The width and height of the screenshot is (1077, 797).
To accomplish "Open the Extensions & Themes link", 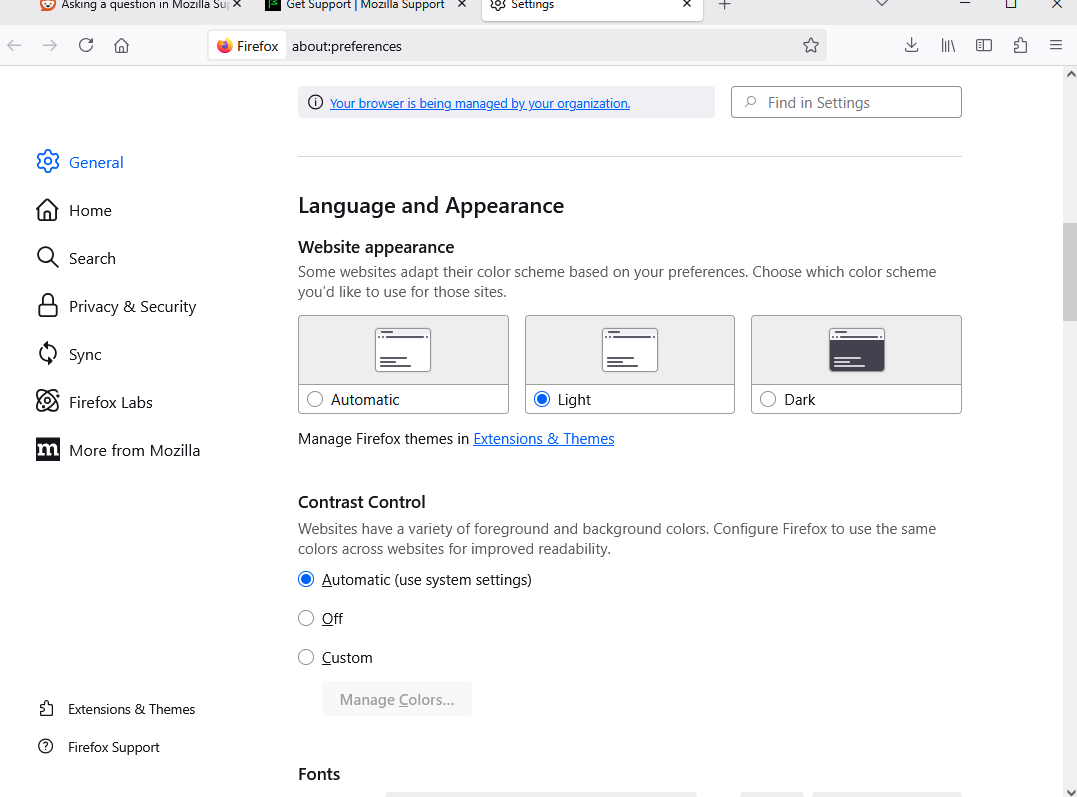I will point(543,439).
